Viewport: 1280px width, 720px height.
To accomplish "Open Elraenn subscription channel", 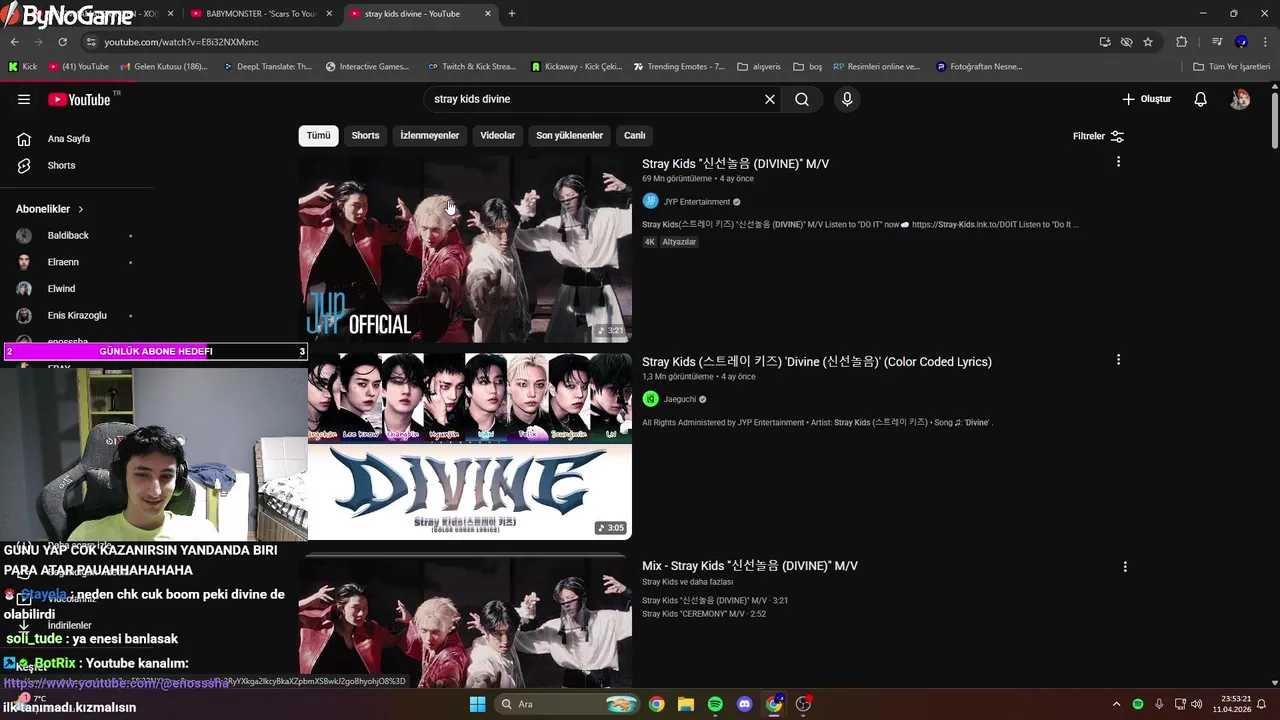I will coord(63,262).
